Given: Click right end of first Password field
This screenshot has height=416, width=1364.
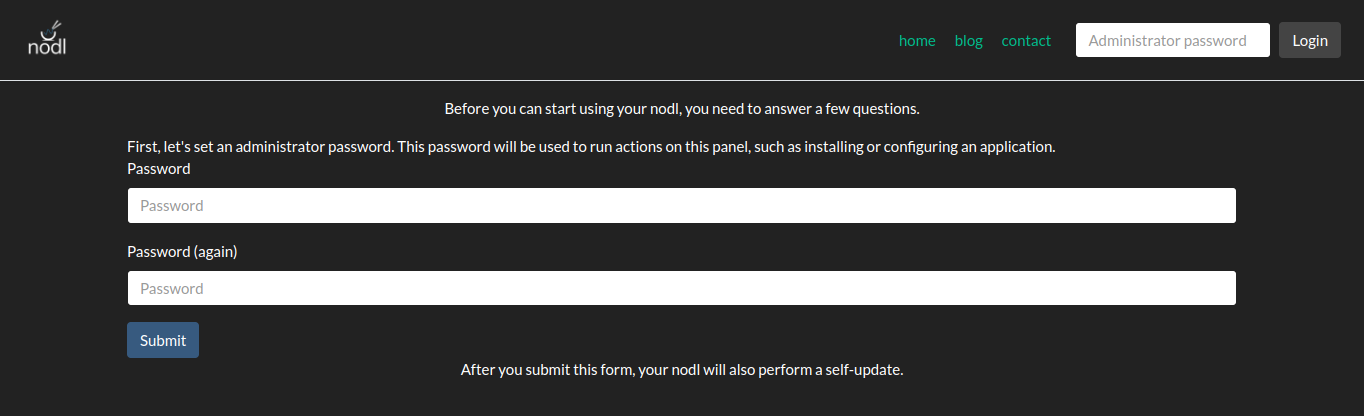Looking at the screenshot, I should pos(1220,206).
